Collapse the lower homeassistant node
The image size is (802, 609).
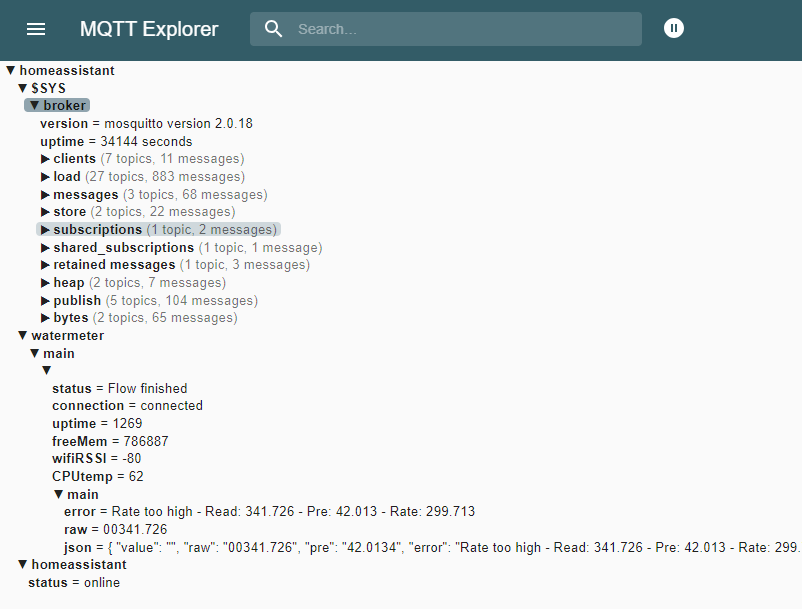[23, 565]
